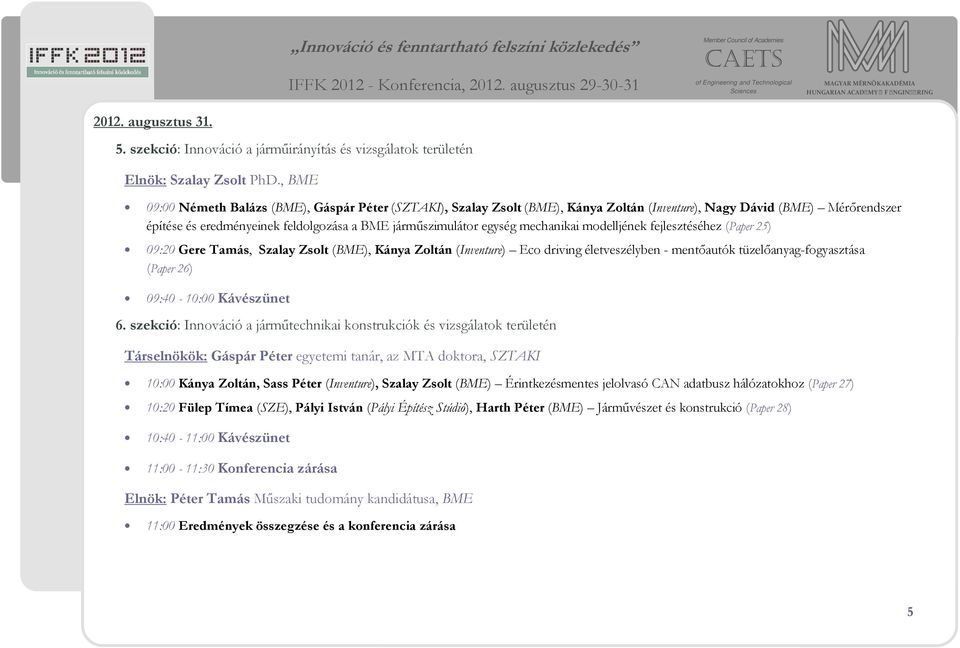Image resolution: width=960 pixels, height=648 pixels.
Task: Click the 09:00 time entry
Action: coord(160,208)
